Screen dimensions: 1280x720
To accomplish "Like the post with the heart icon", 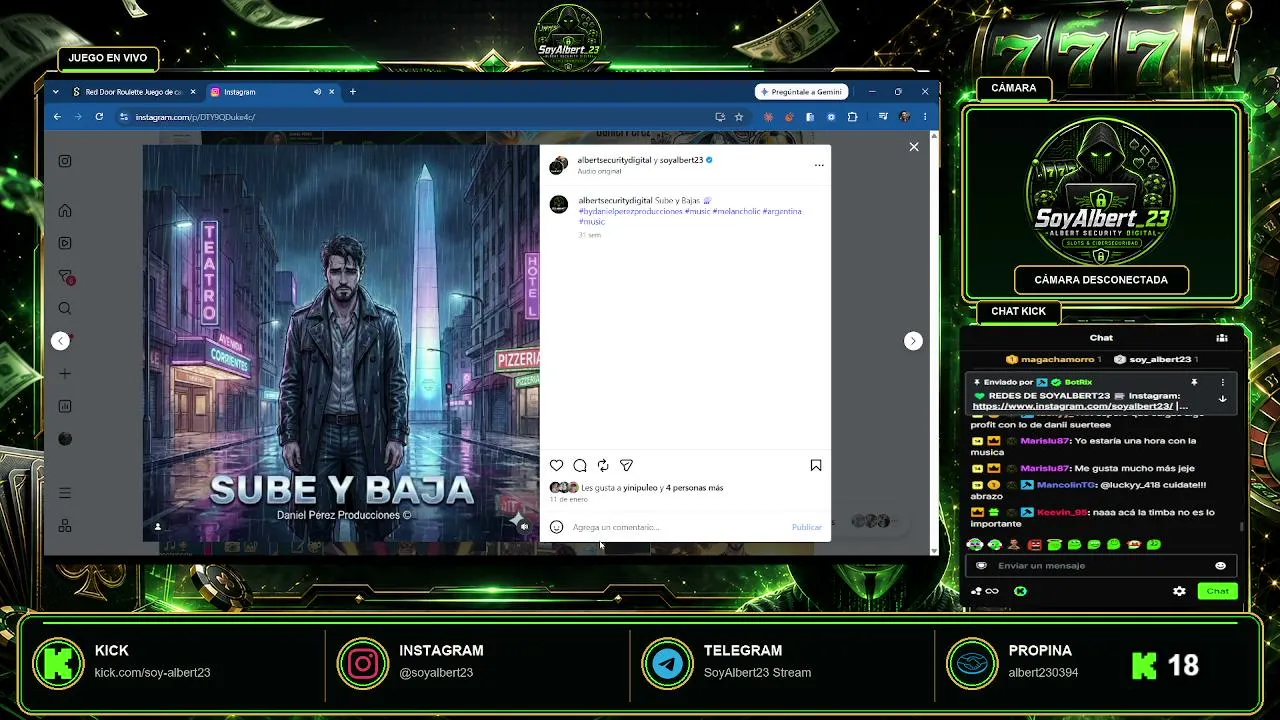I will [557, 465].
